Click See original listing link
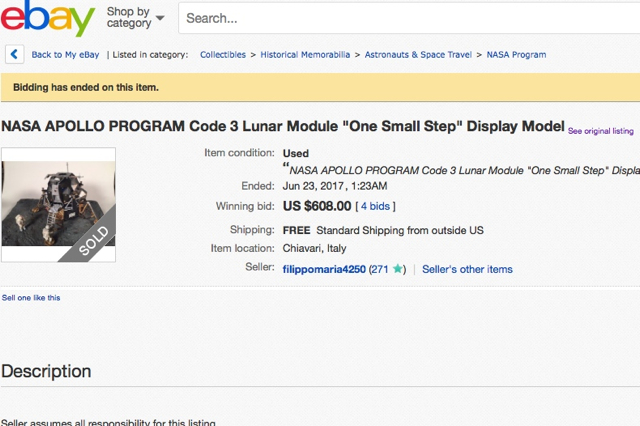This screenshot has height=426, width=640. click(600, 131)
